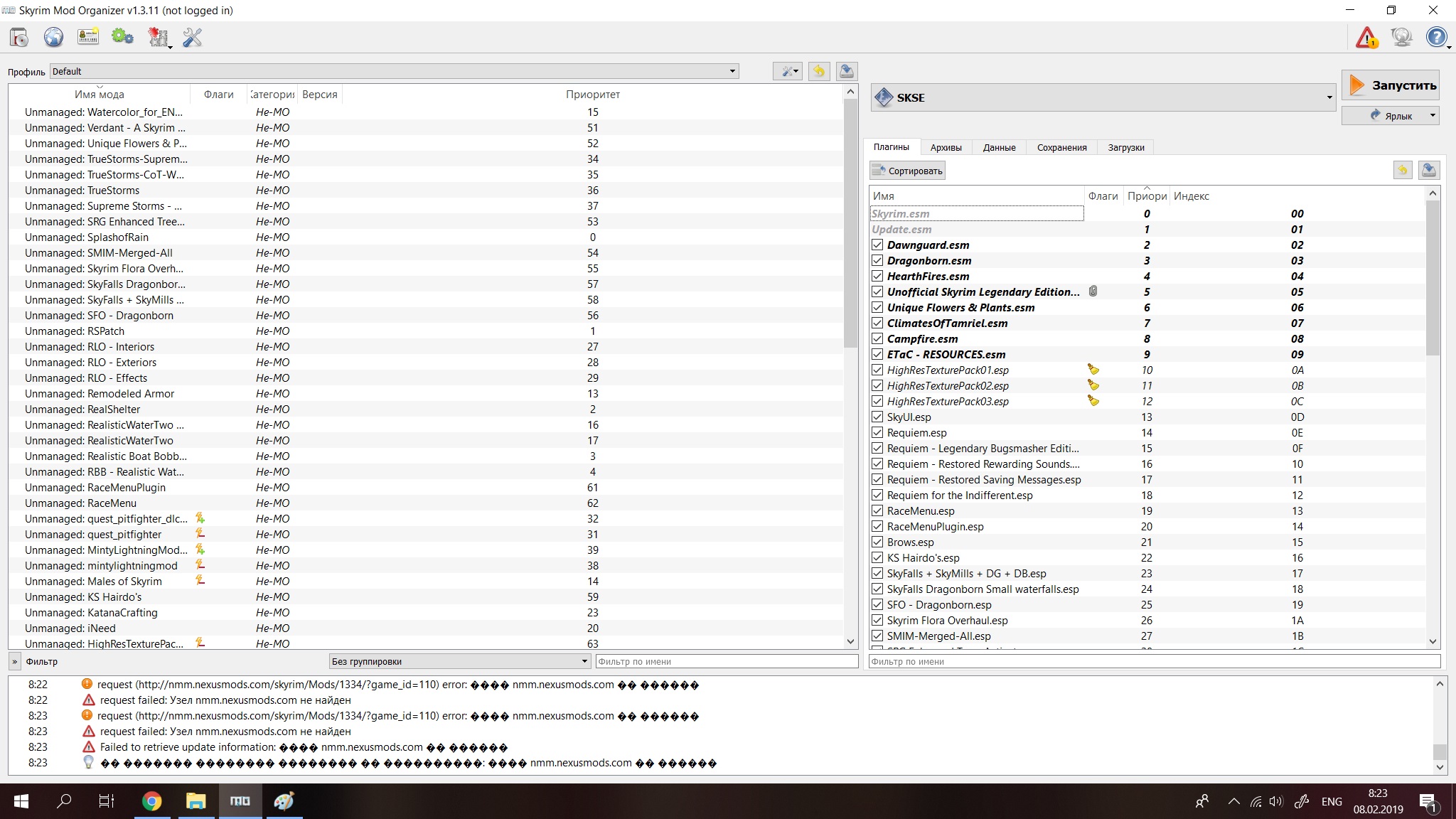Open the blue help question icon
Screen dimensions: 1456x819
(1435, 37)
